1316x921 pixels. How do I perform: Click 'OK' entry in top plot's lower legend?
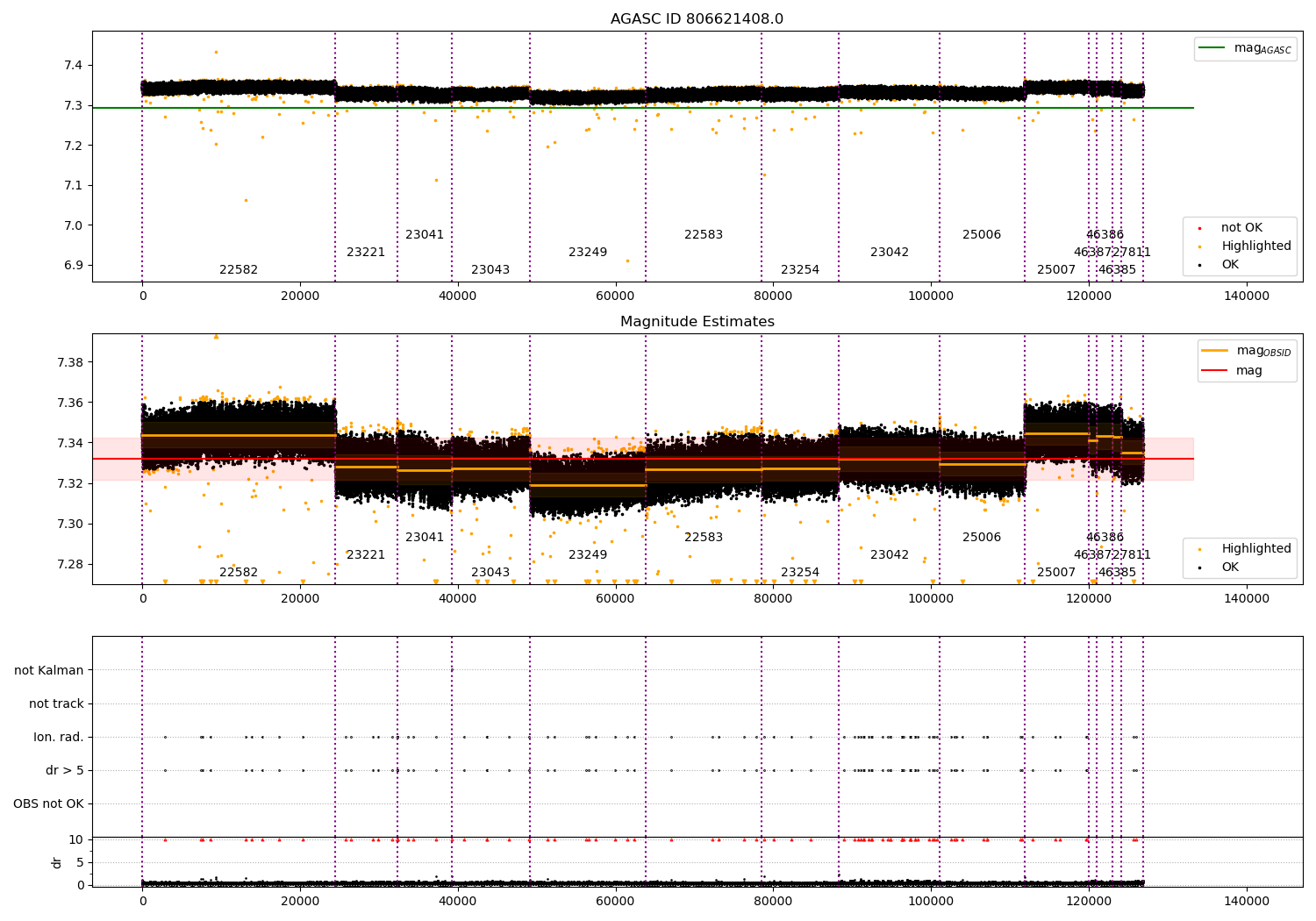(1230, 265)
